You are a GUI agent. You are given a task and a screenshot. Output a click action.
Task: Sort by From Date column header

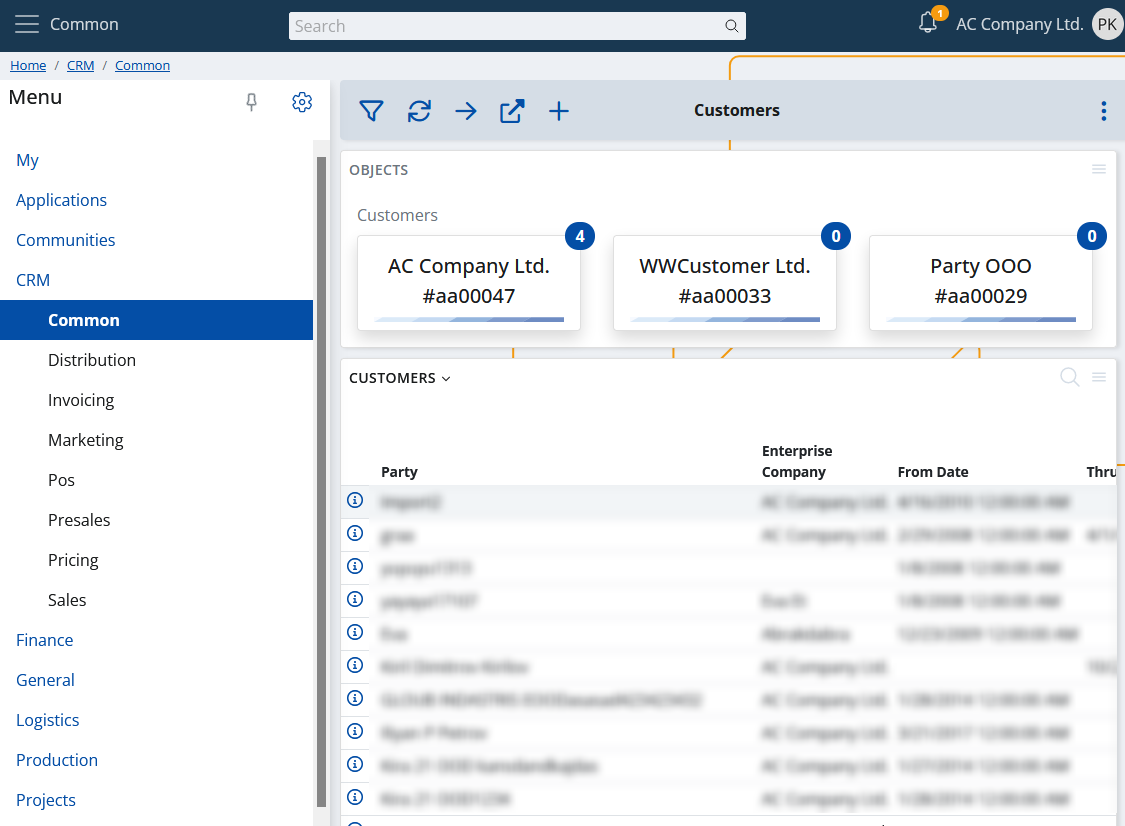[933, 472]
